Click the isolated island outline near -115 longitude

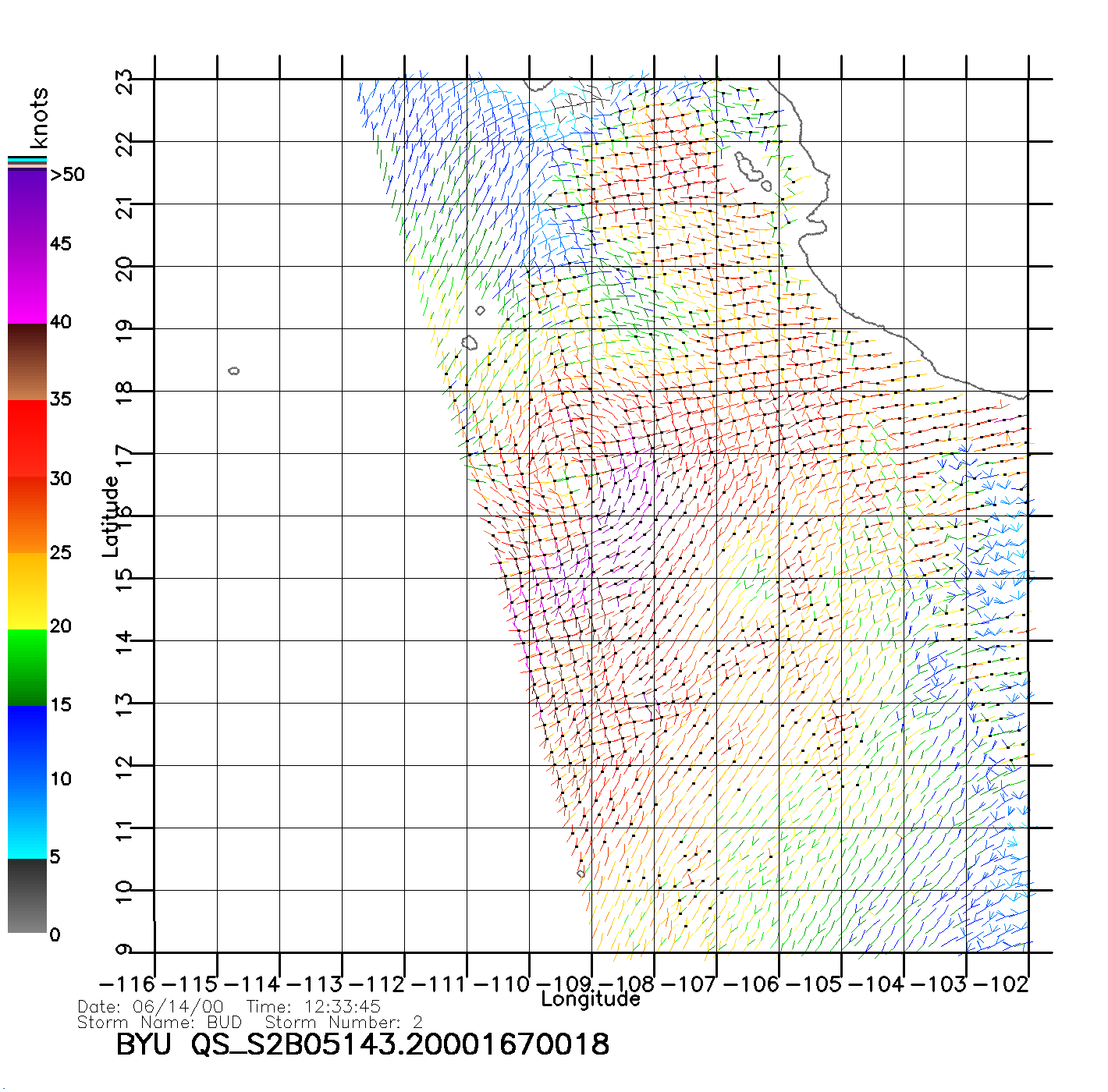click(x=234, y=370)
